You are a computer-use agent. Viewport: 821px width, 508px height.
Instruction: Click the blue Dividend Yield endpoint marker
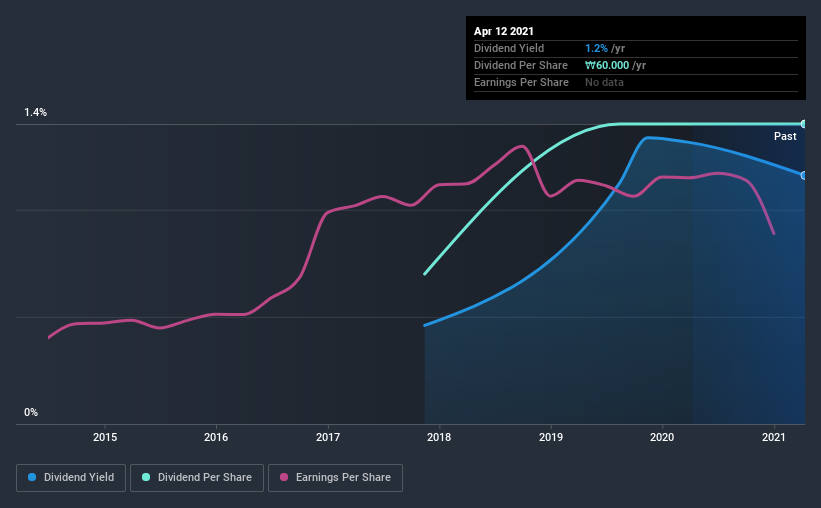point(804,175)
